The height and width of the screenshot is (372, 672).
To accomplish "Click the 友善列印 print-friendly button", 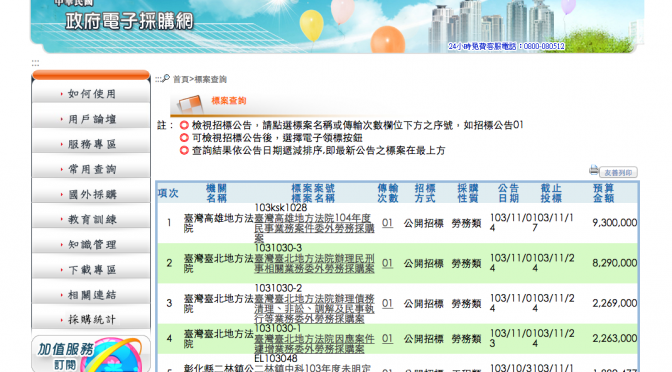I will [x=618, y=172].
